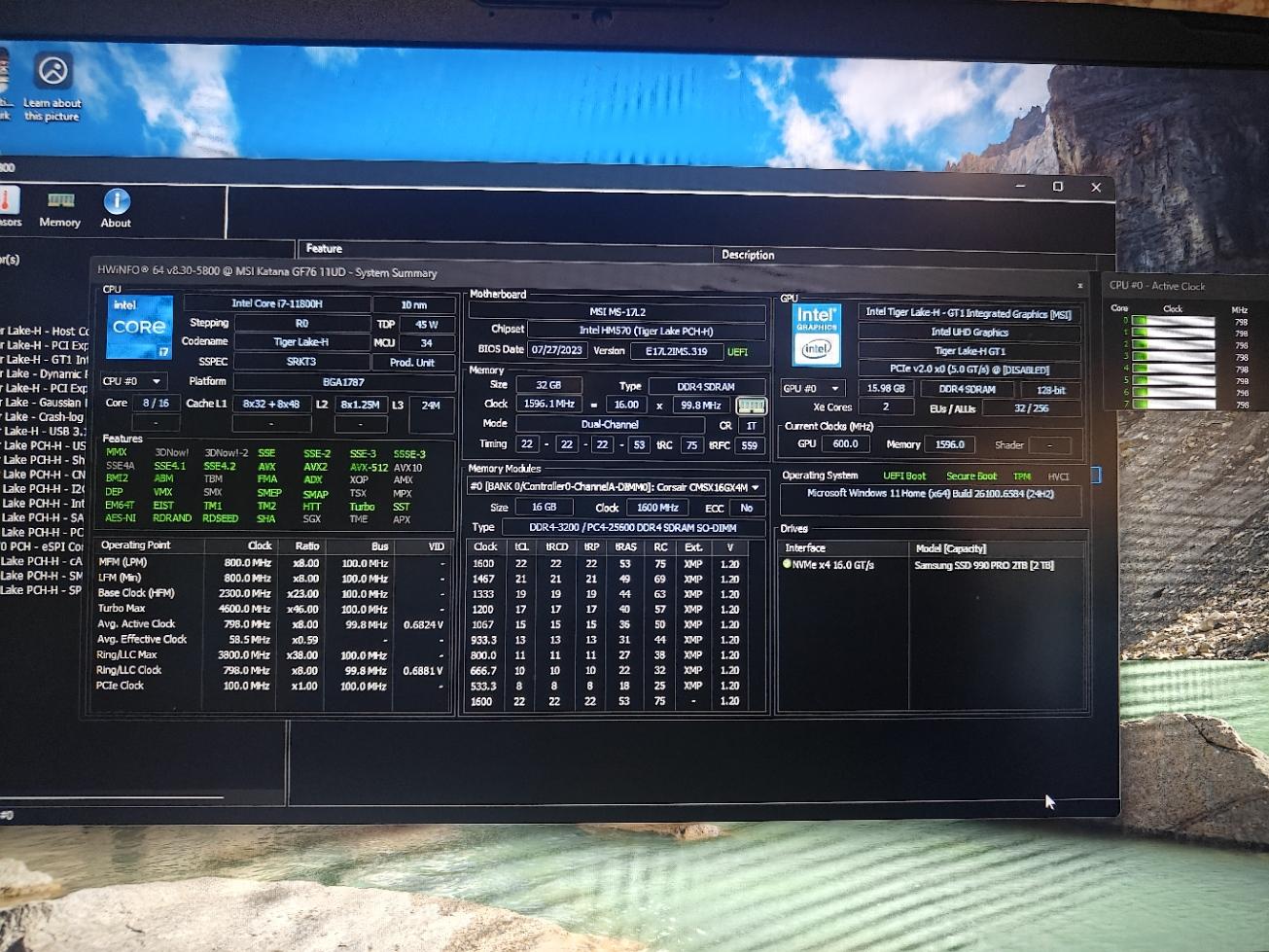The image size is (1269, 952).
Task: Click the 'Secure Boot' status label
Action: click(971, 476)
